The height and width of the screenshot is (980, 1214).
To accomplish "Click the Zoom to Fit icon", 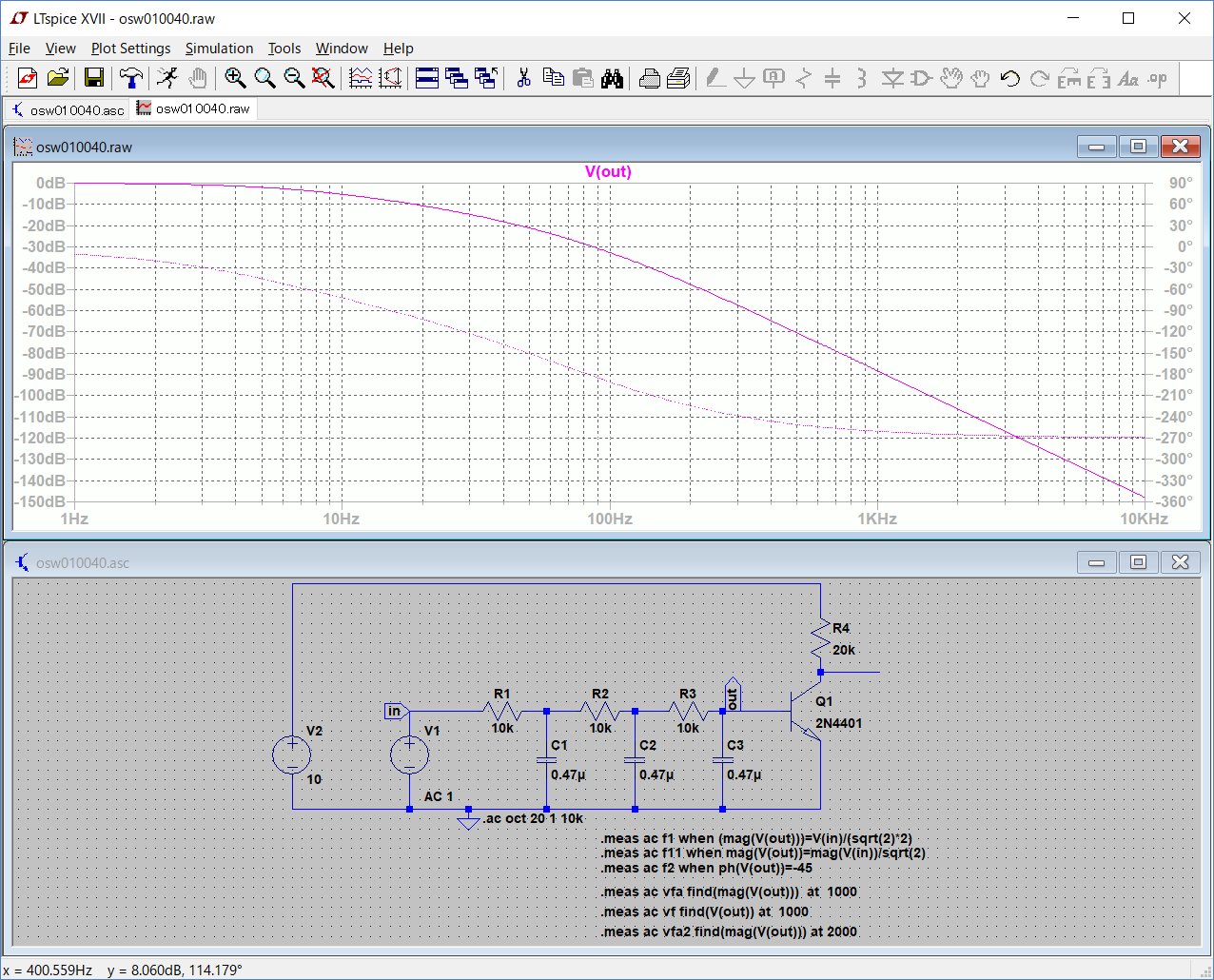I will pos(323,78).
